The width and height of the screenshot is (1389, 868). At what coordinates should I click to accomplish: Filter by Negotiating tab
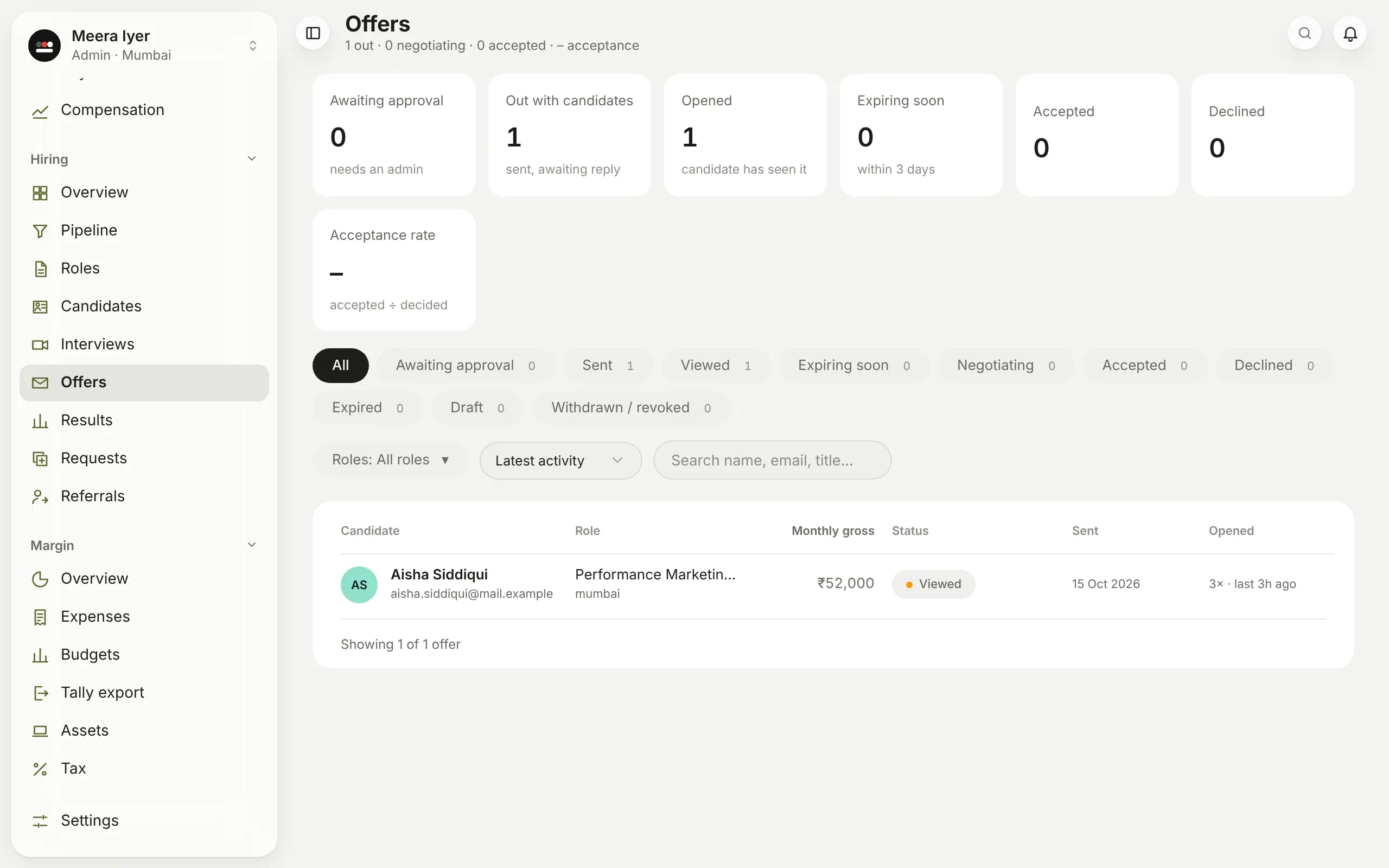[1006, 365]
